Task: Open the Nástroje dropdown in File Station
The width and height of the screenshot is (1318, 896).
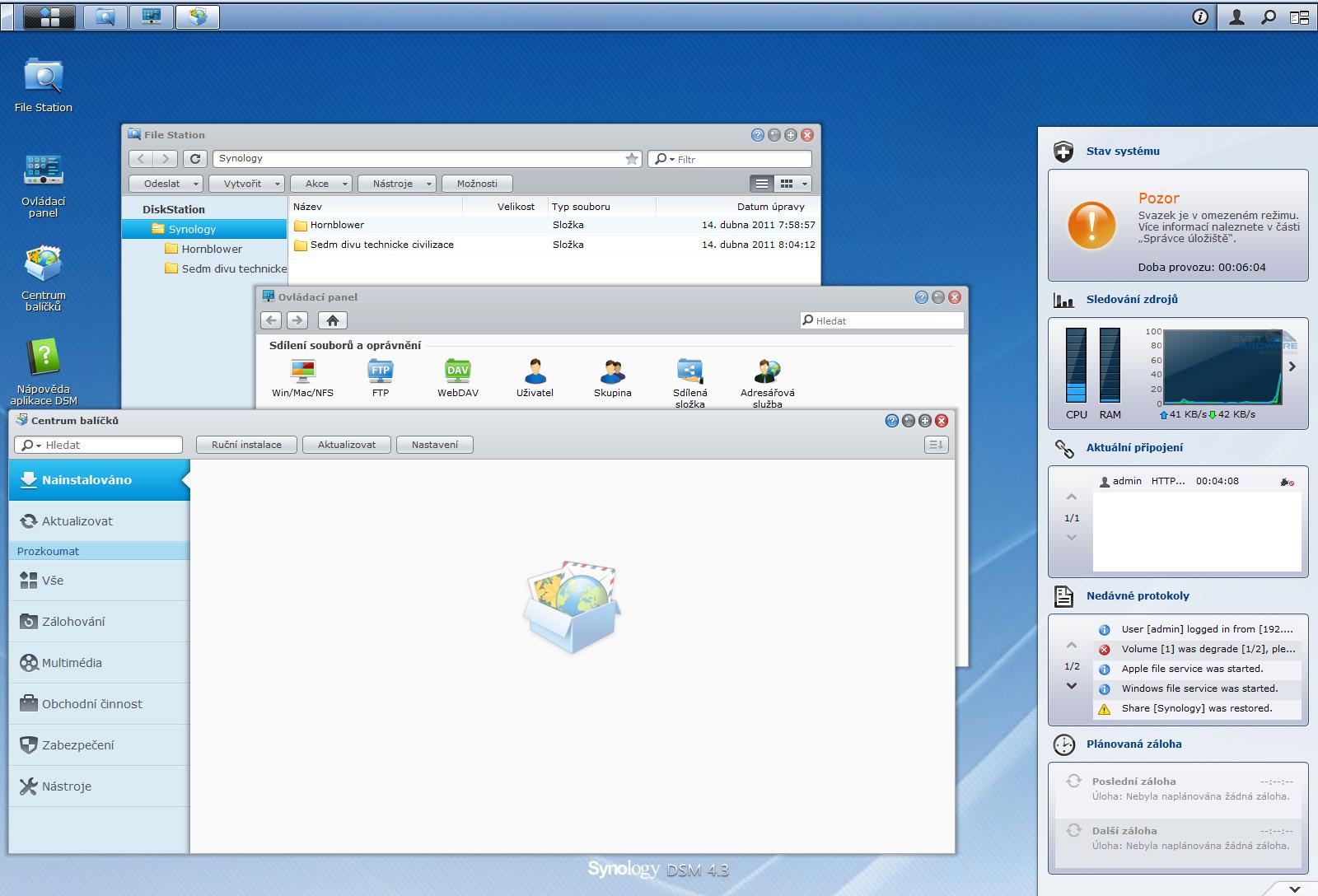Action: click(395, 183)
